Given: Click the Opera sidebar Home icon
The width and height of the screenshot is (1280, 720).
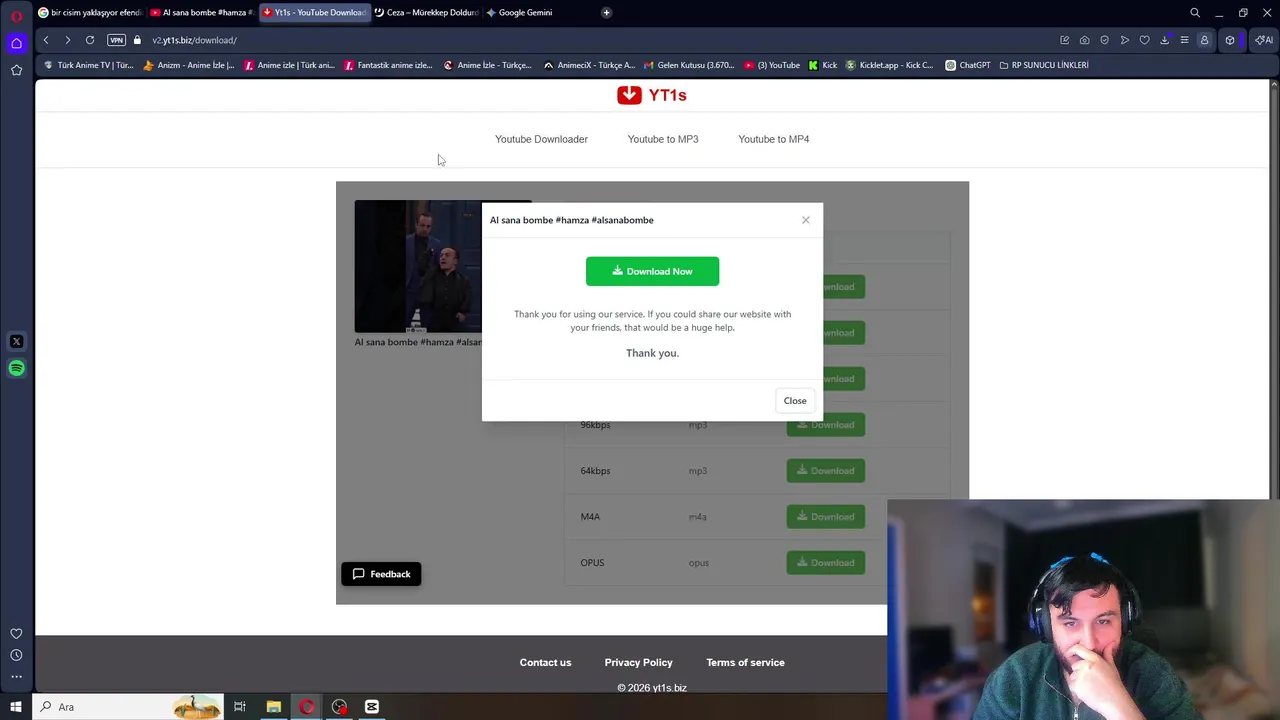Looking at the screenshot, I should 16,43.
